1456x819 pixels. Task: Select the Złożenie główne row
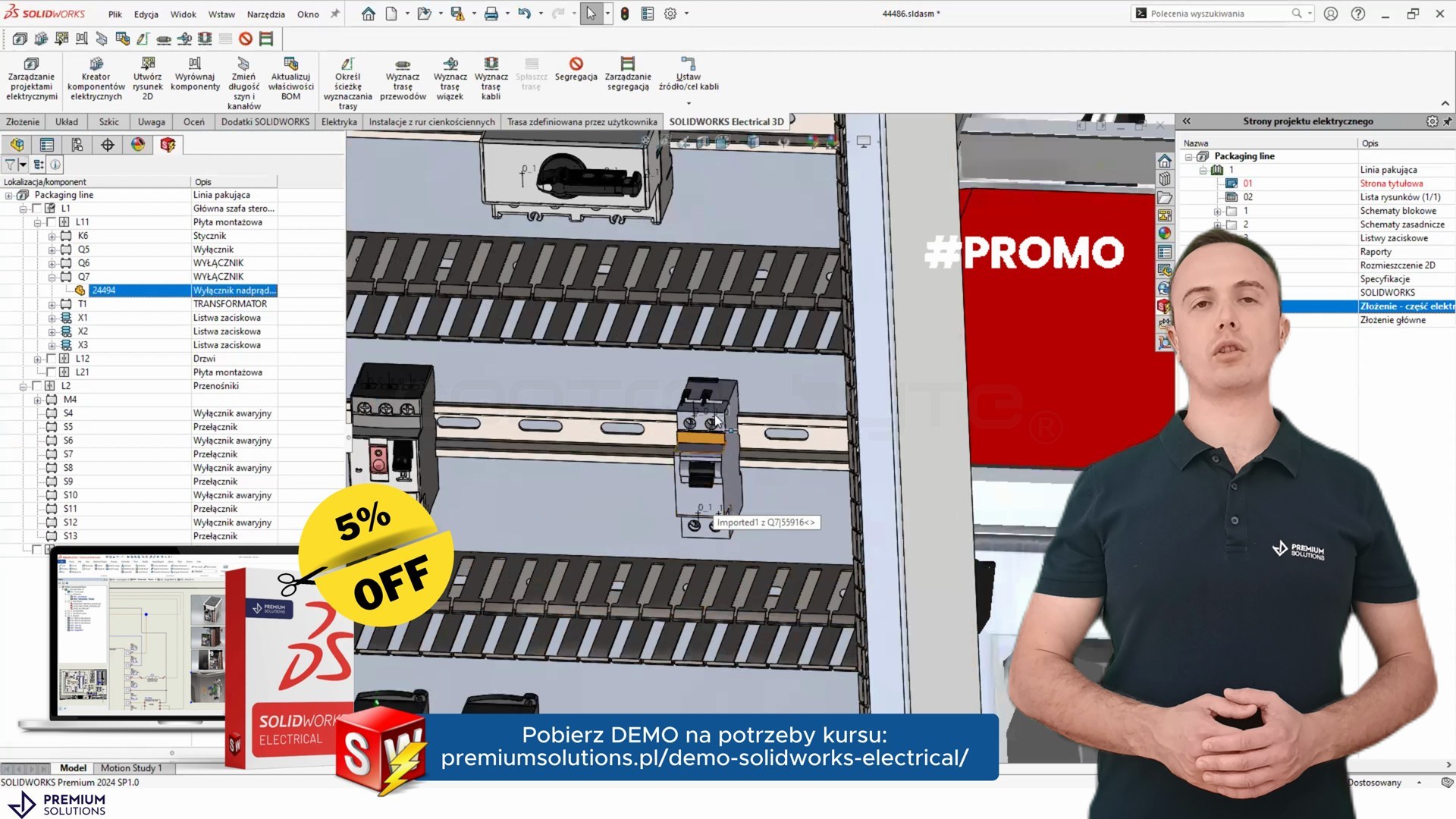click(x=1392, y=320)
